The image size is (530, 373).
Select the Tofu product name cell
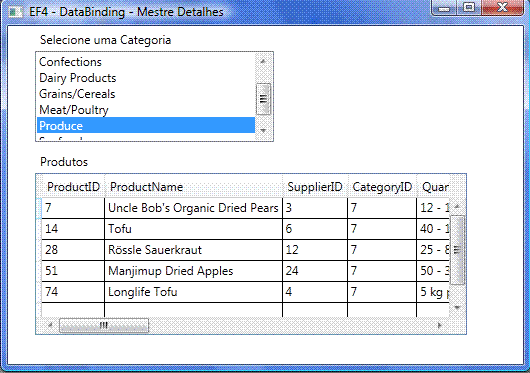(193, 229)
